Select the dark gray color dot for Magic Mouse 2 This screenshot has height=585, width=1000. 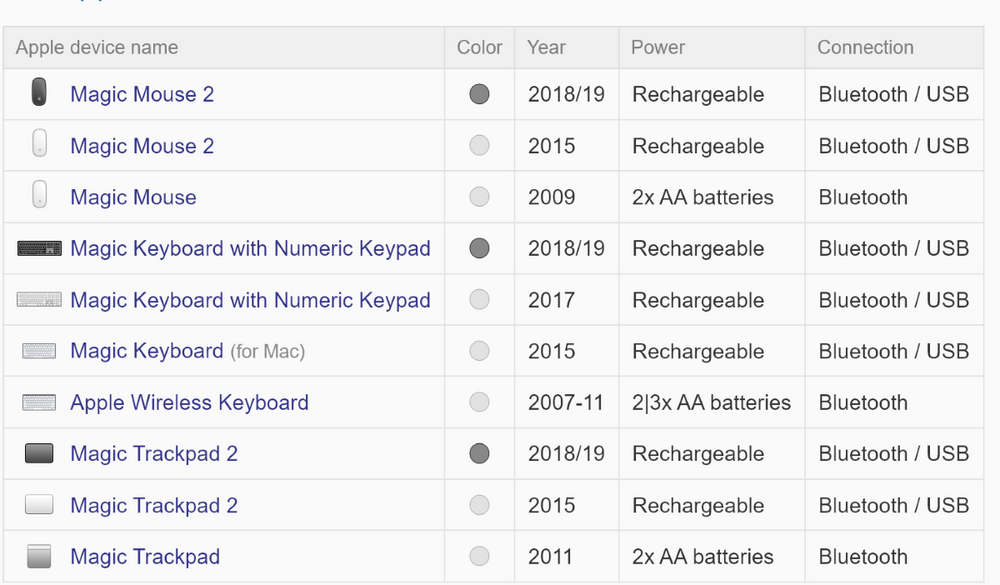[x=479, y=94]
